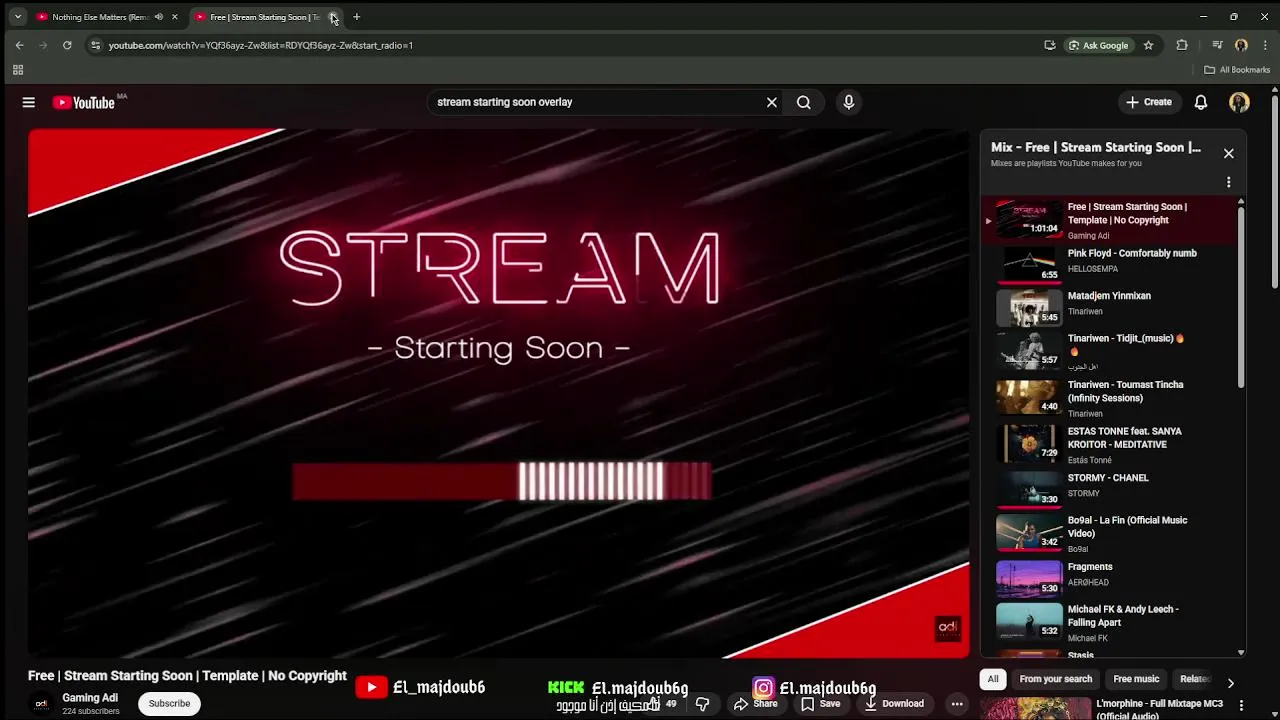Subscribe to Gaming Adi channel
1280x720 pixels.
[x=169, y=704]
